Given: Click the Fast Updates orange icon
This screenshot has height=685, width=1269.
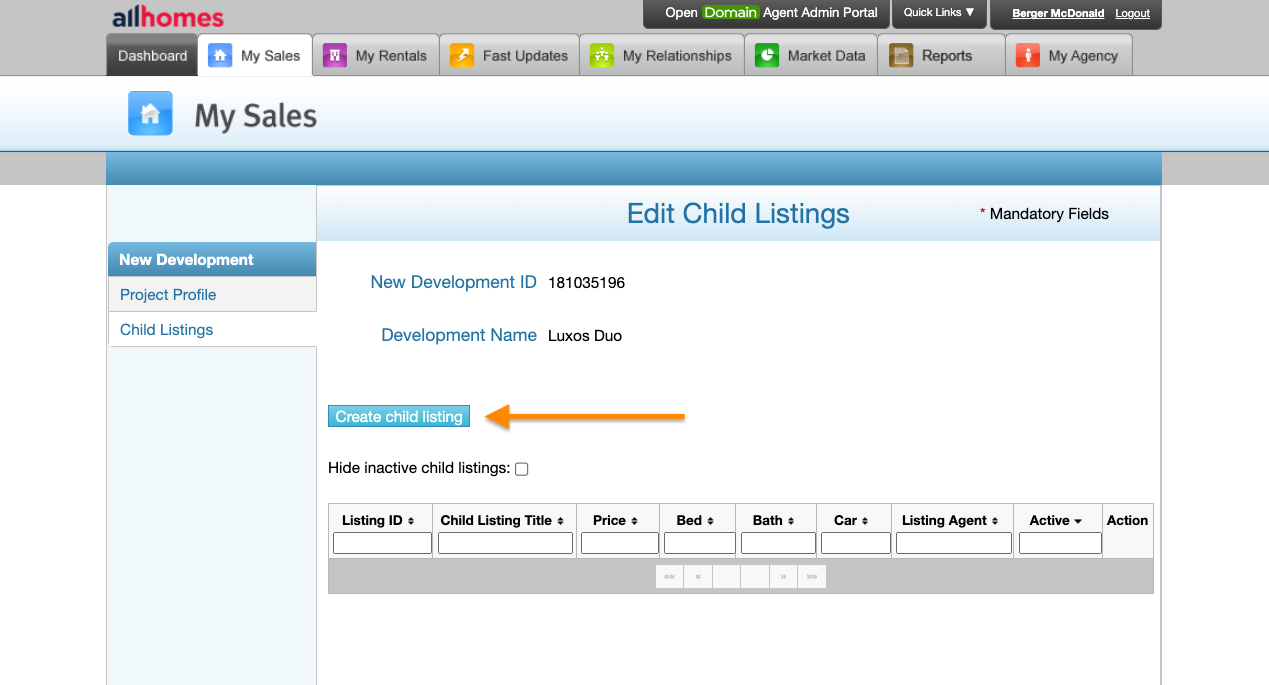Looking at the screenshot, I should tap(461, 56).
